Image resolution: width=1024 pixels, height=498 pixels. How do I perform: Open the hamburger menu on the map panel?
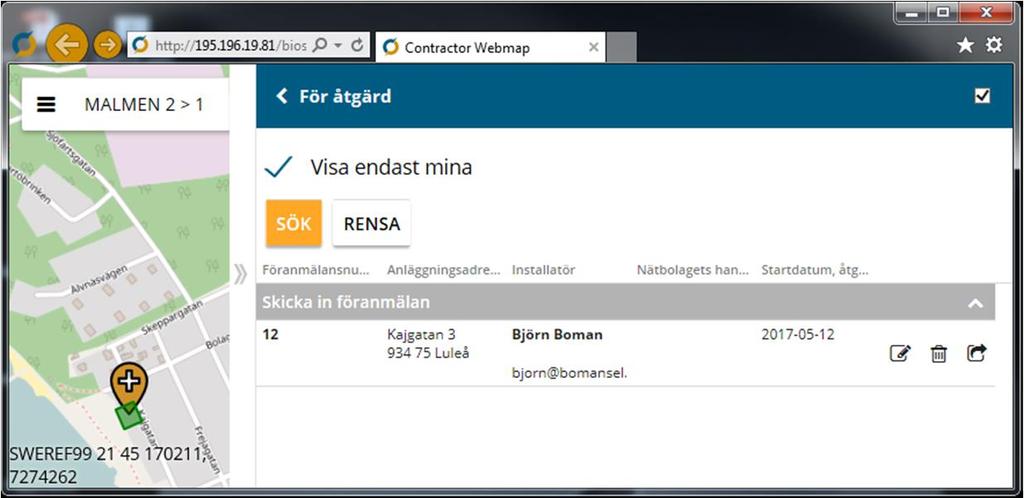pos(46,104)
